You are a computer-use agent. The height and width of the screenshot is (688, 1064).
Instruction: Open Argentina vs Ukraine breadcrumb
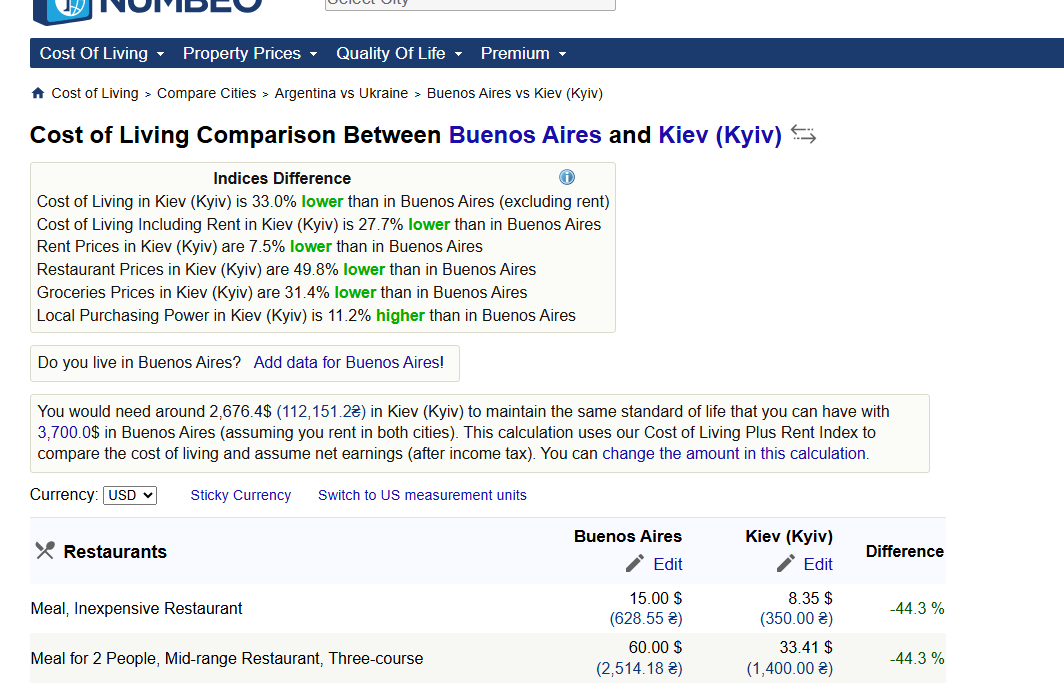[x=341, y=93]
